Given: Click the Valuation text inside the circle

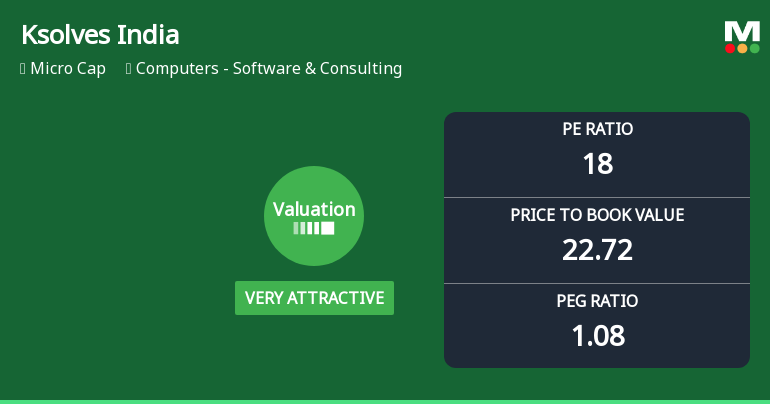Looking at the screenshot, I should click(x=314, y=210).
